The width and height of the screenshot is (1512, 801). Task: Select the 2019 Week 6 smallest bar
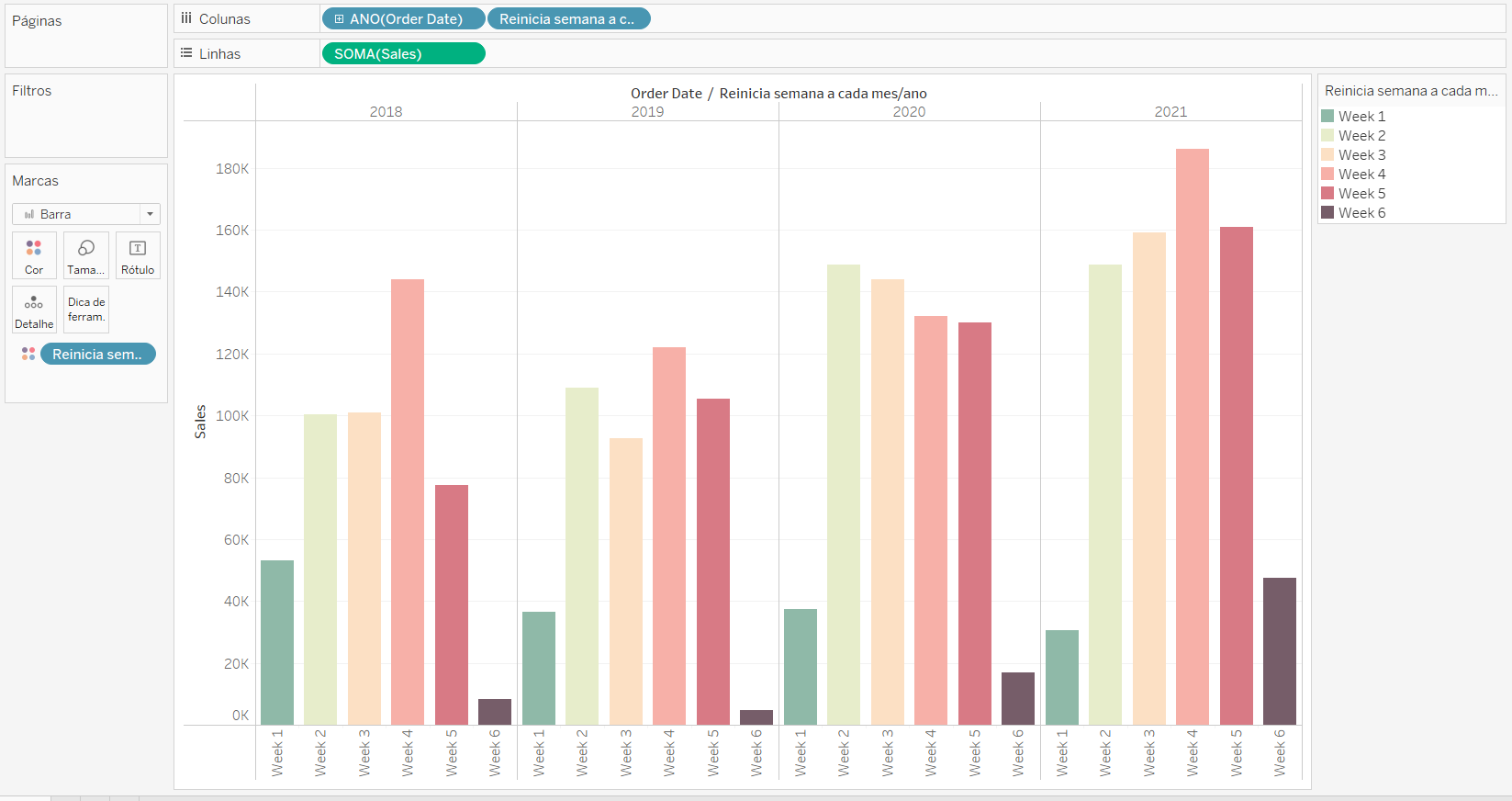(x=756, y=717)
